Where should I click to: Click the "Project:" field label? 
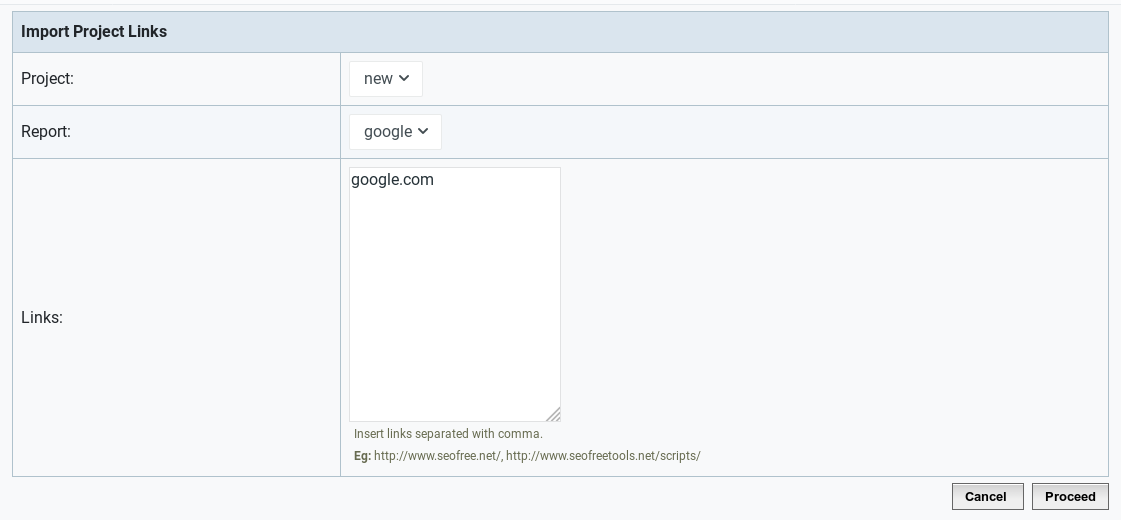pyautogui.click(x=47, y=79)
